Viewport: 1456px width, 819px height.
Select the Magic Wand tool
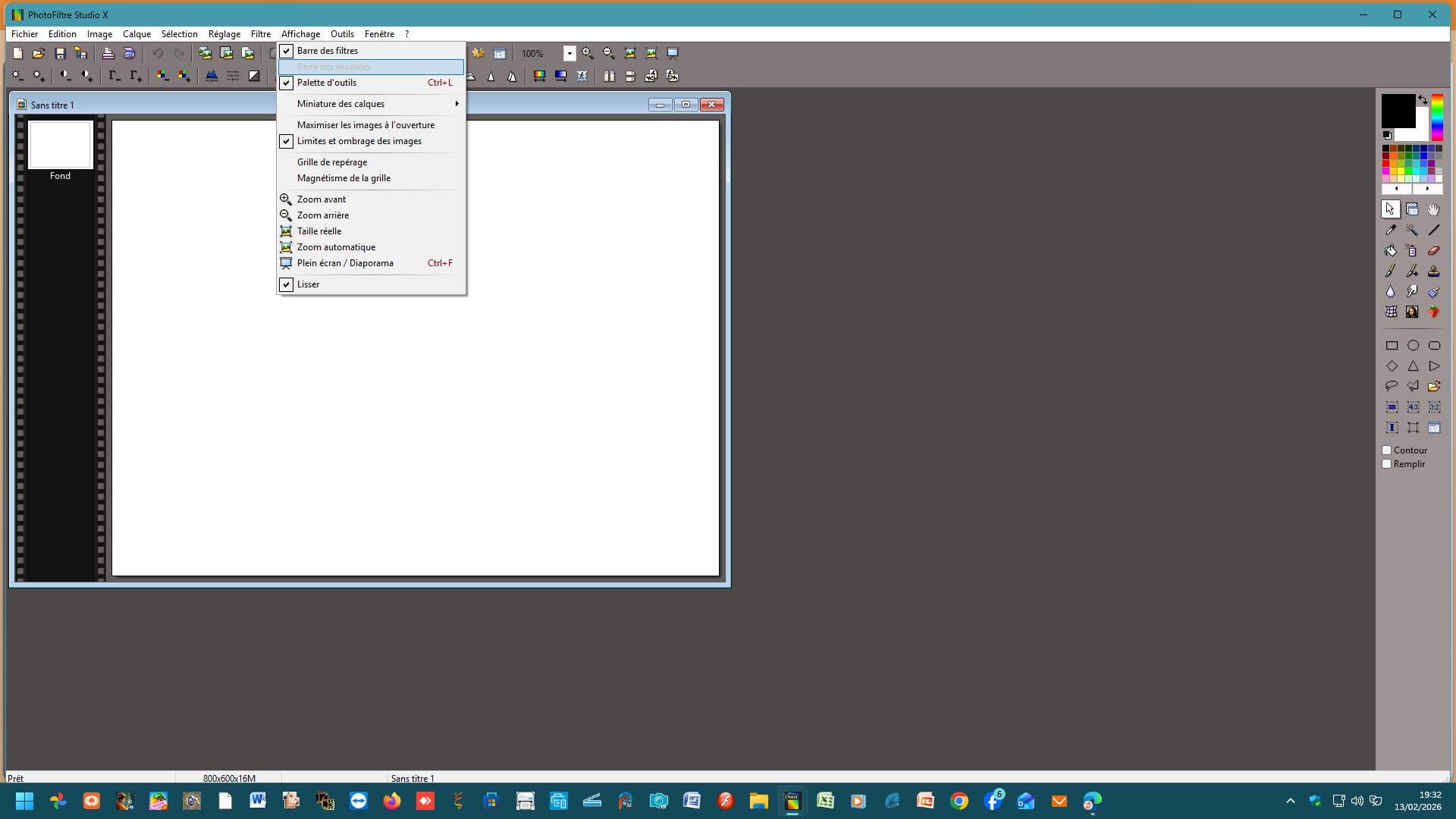[1412, 230]
